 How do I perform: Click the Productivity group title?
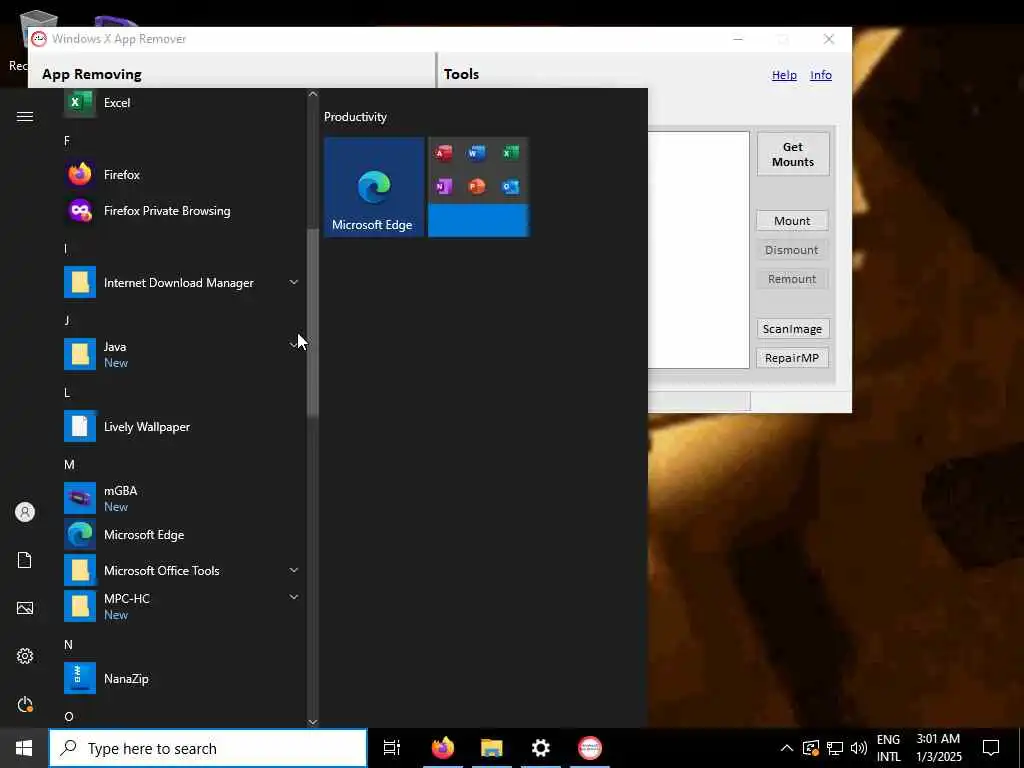[355, 117]
